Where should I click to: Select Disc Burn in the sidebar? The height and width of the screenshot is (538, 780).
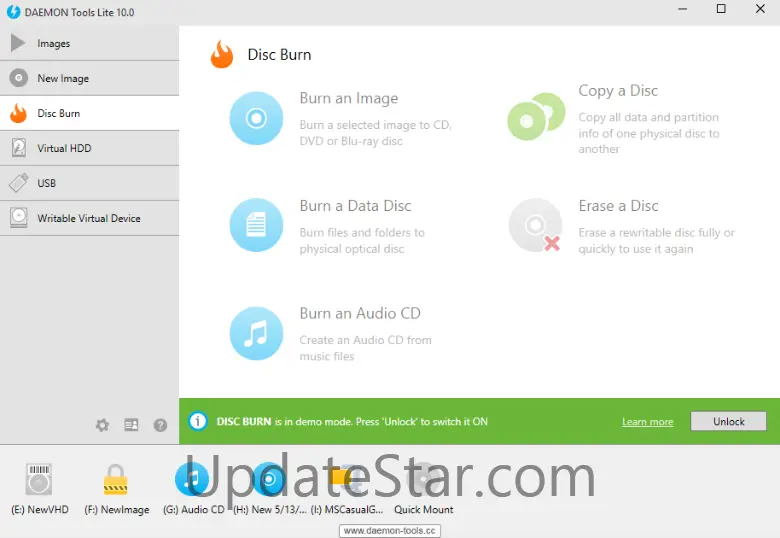[90, 113]
